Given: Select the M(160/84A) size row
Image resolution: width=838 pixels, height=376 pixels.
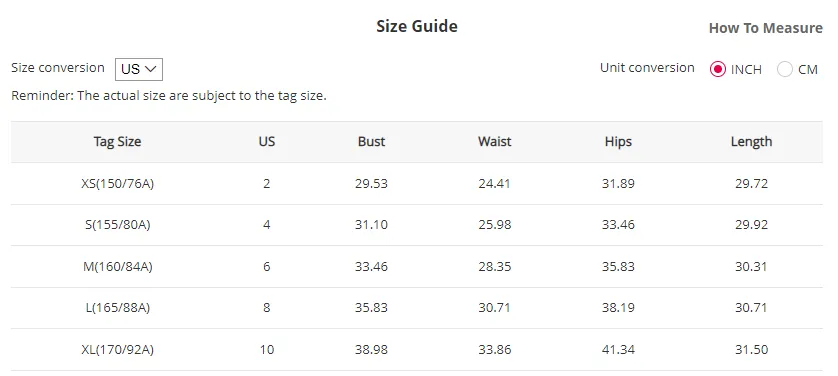Looking at the screenshot, I should (x=417, y=267).
